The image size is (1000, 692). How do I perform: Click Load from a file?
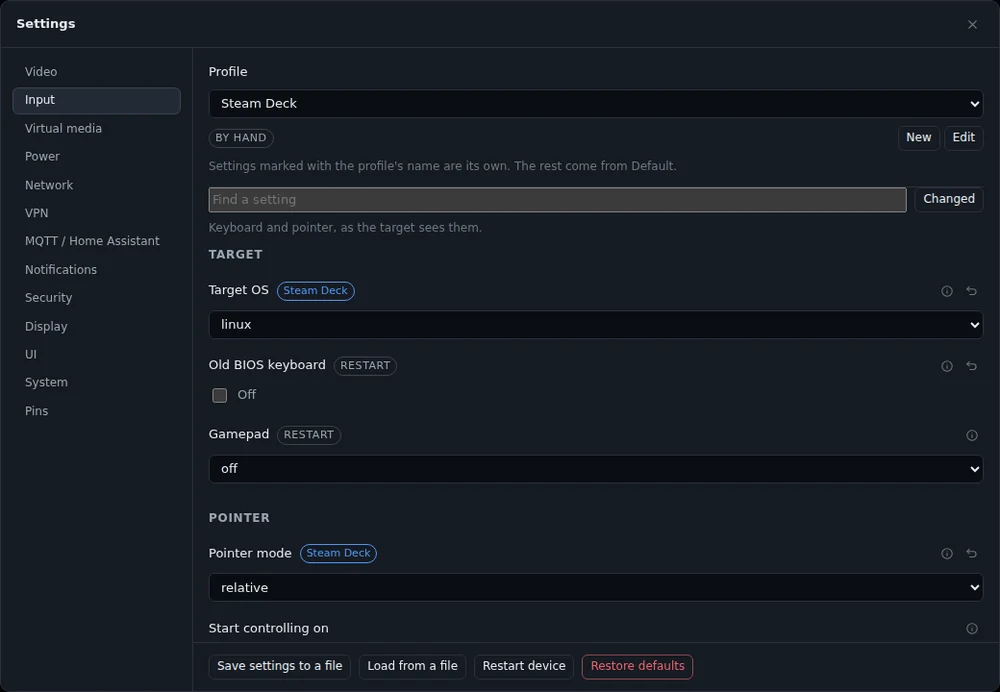(x=412, y=666)
